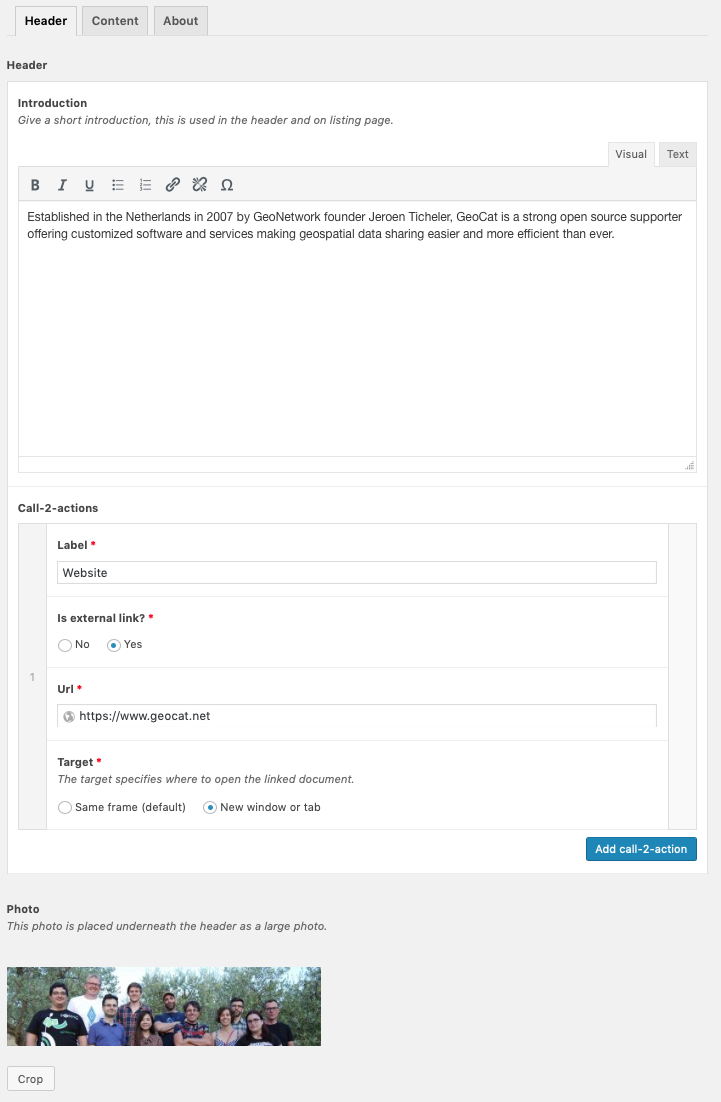
Task: Remove link with the unlink icon
Action: point(199,185)
